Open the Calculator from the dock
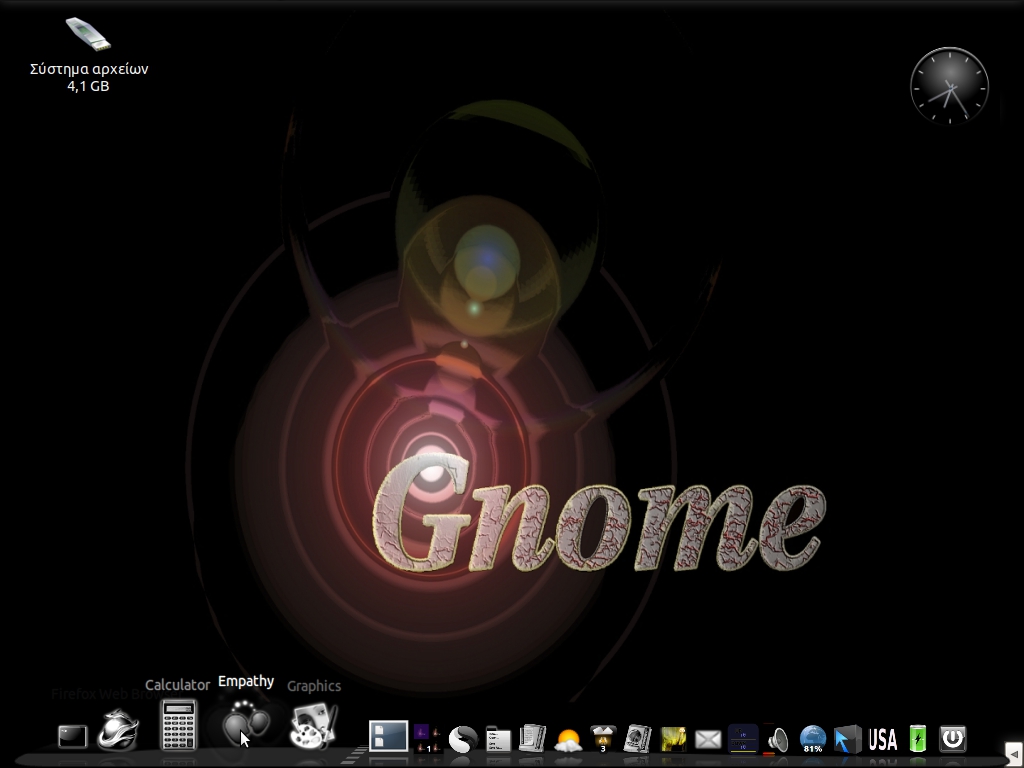1024x768 pixels. [x=179, y=725]
